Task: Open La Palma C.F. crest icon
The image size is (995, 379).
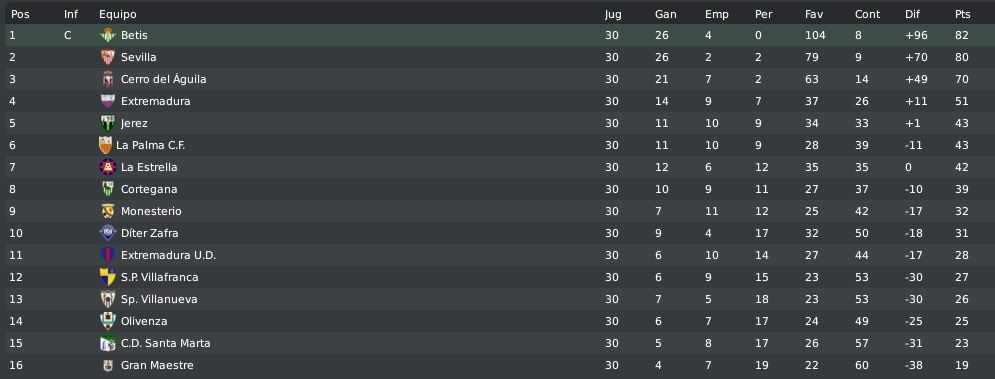Action: click(x=105, y=145)
